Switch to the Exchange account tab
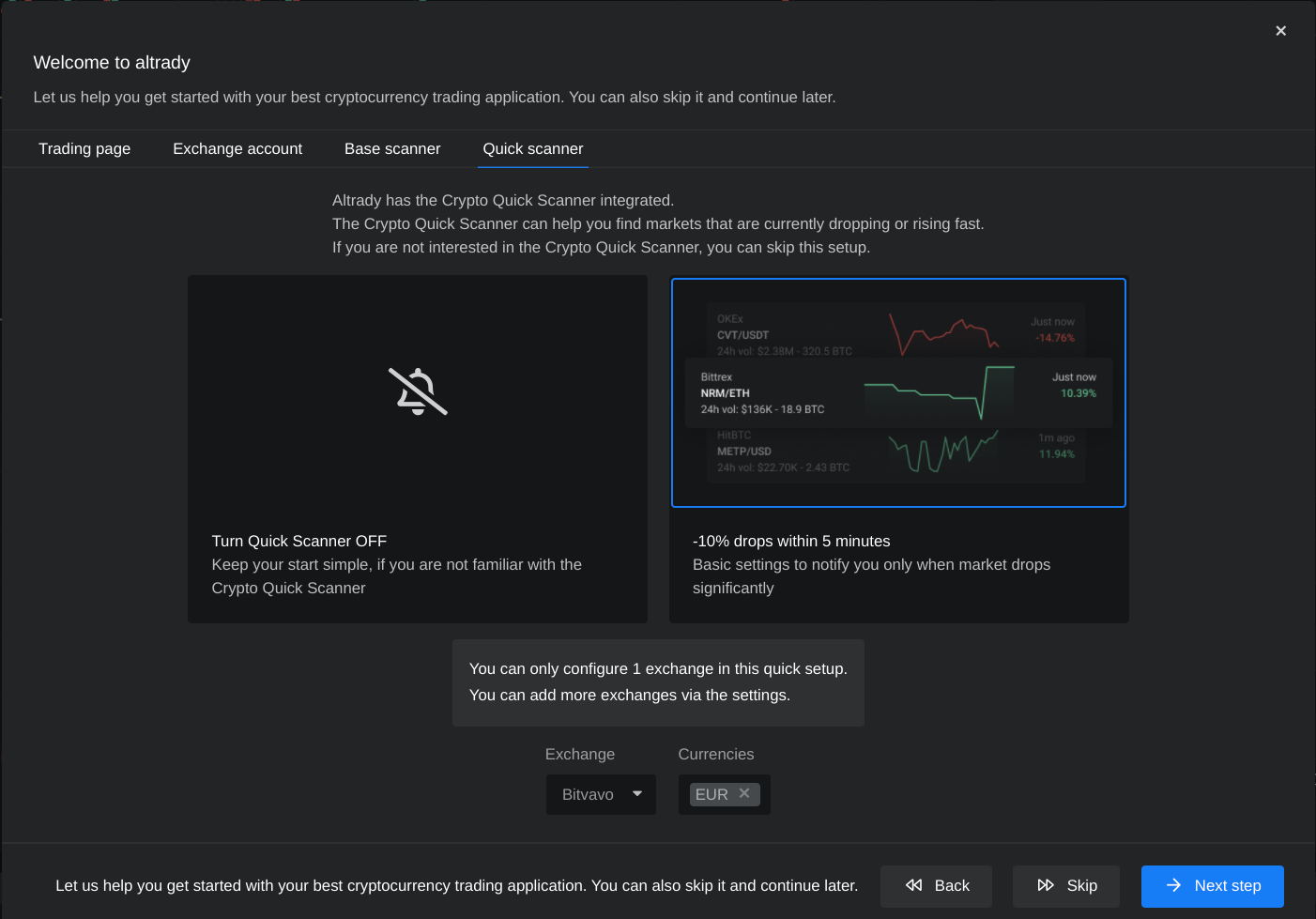This screenshot has height=919, width=1316. 237,148
